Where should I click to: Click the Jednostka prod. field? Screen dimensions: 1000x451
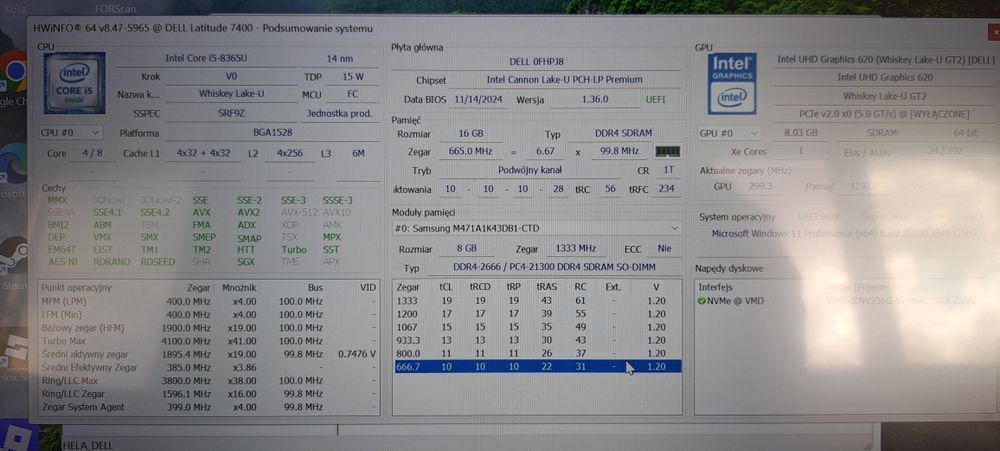click(339, 113)
